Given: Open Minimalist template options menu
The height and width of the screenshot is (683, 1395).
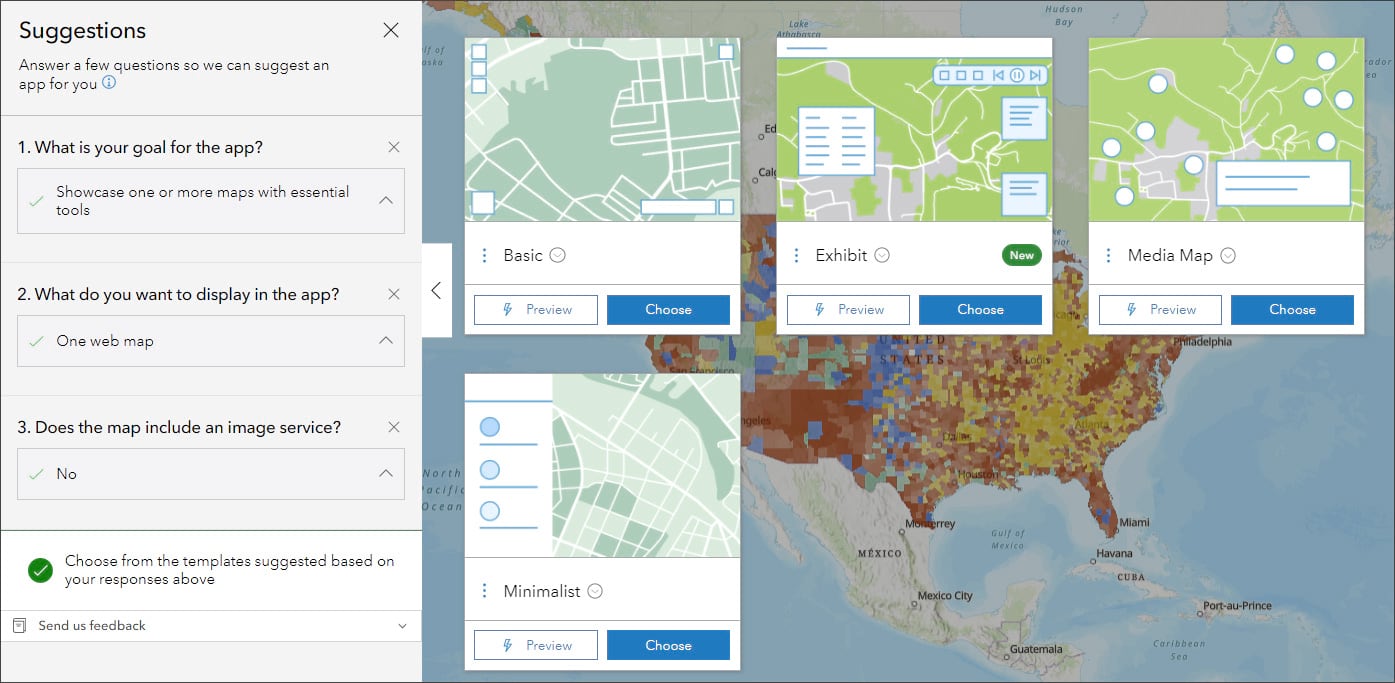Looking at the screenshot, I should pyautogui.click(x=484, y=591).
